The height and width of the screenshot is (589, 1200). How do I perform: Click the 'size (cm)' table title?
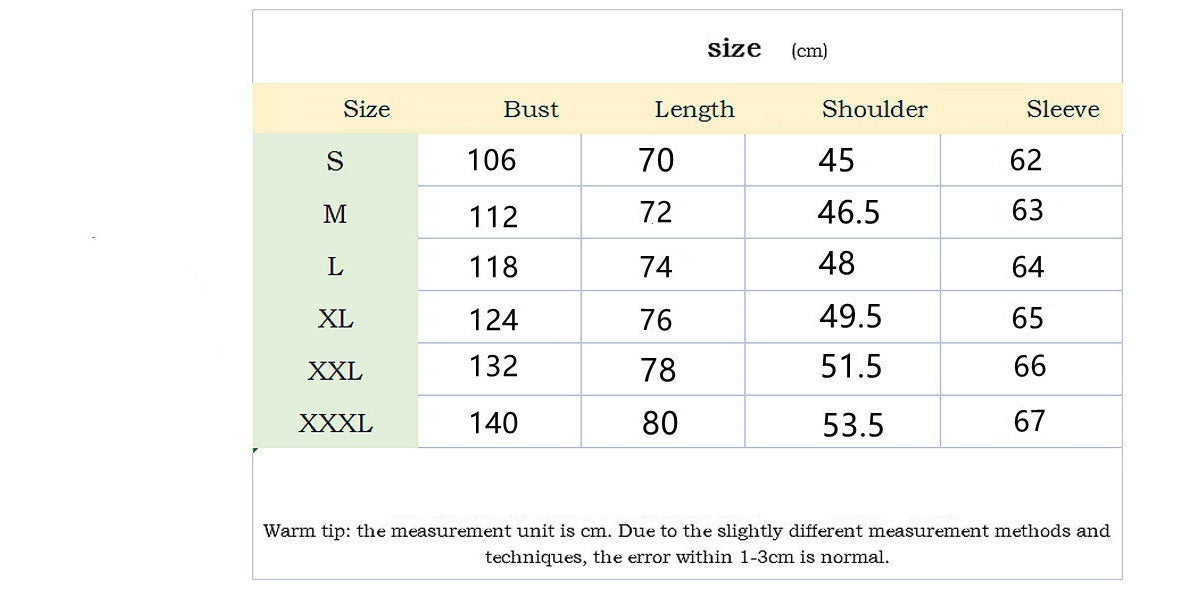click(x=766, y=49)
